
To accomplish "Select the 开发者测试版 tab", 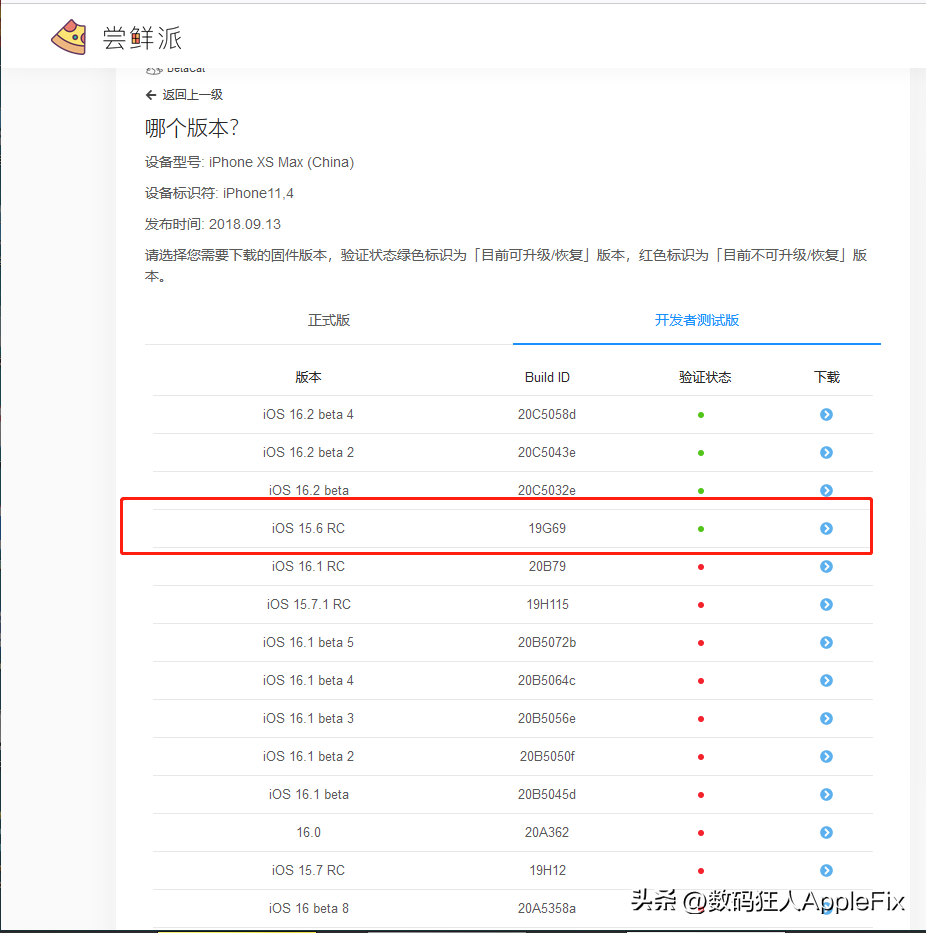I will pos(696,320).
